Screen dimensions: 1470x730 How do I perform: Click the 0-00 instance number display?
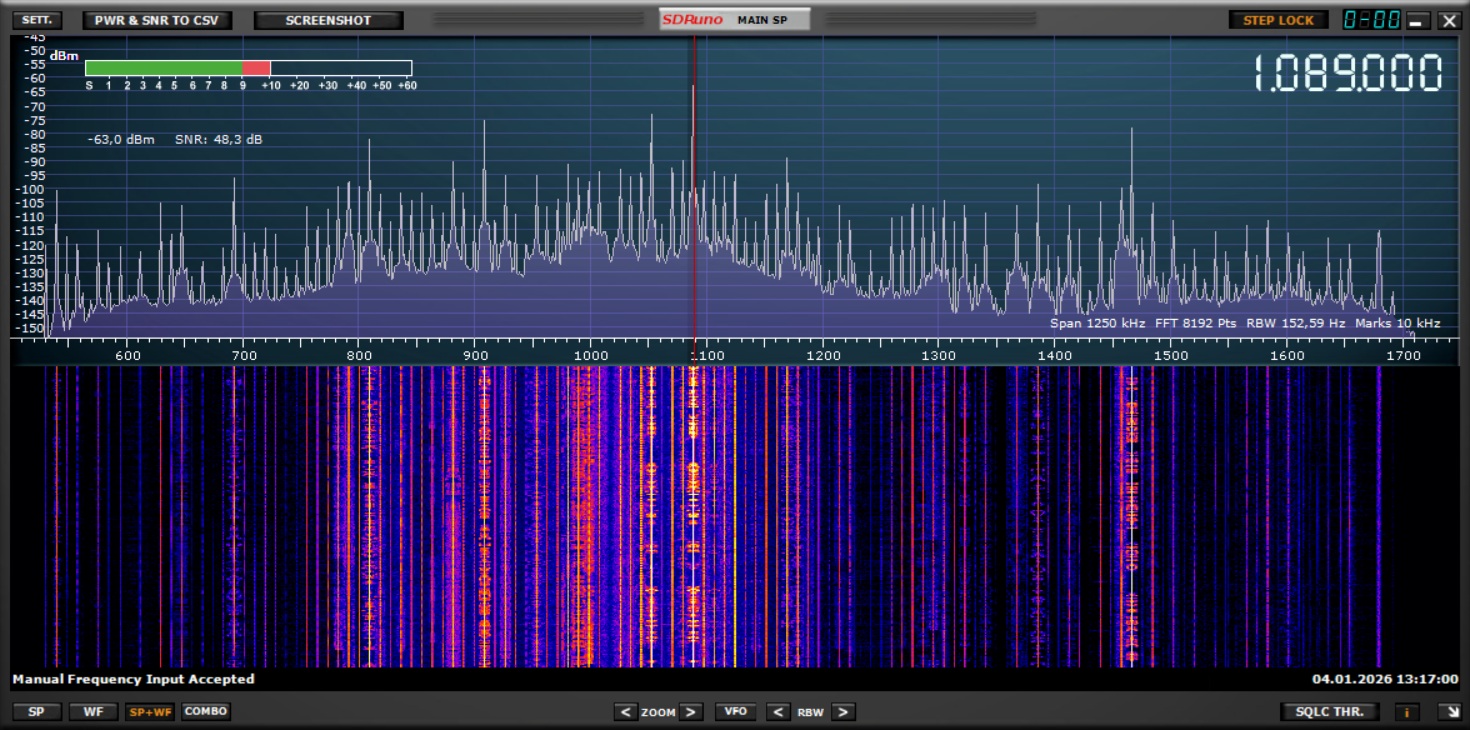click(x=1371, y=20)
